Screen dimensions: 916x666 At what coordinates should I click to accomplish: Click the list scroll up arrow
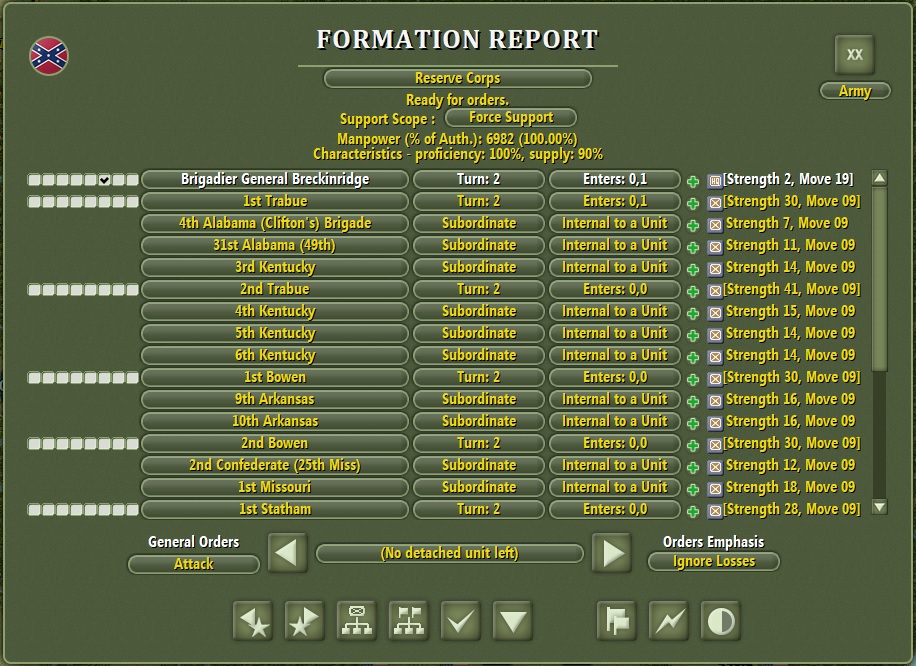point(880,178)
